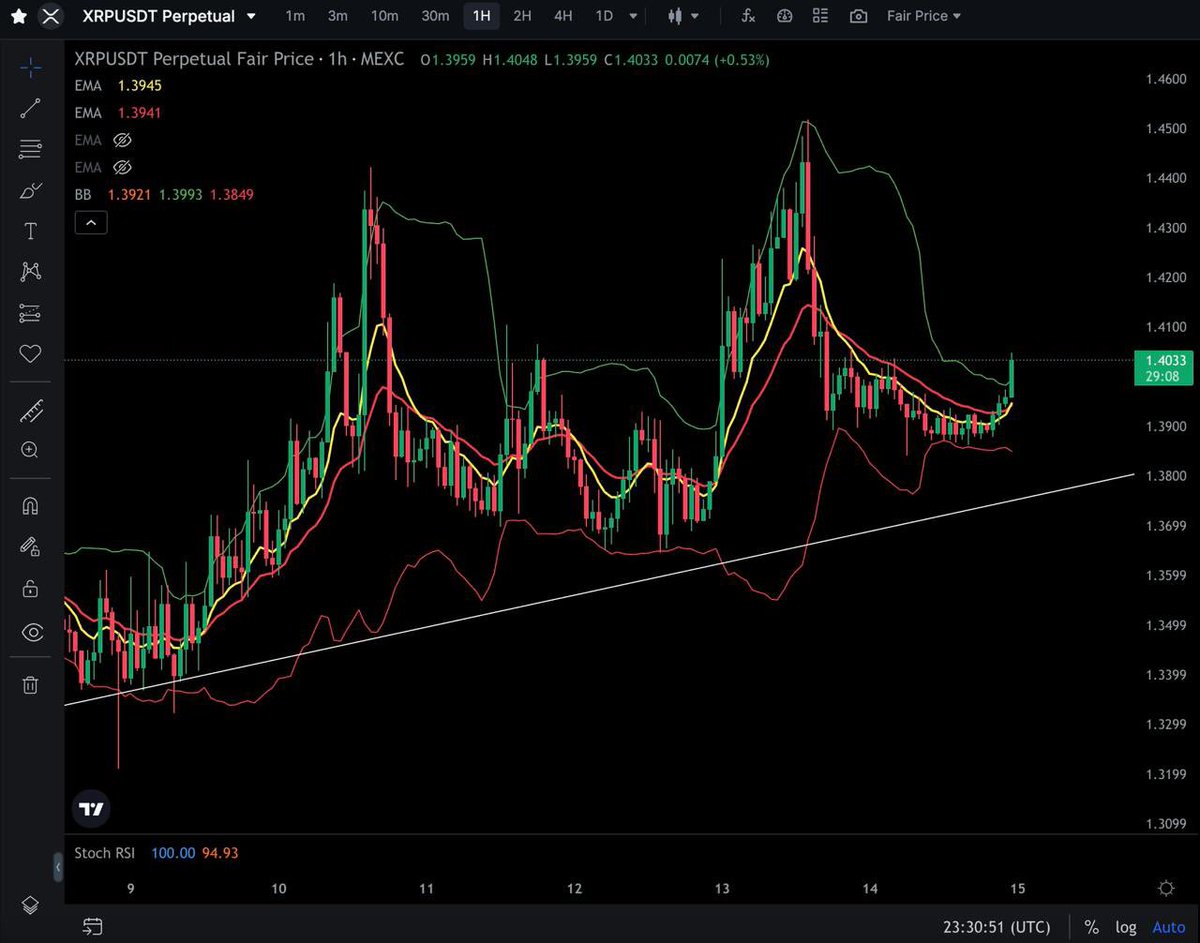Open the go-to-date calendar icon
This screenshot has height=943, width=1200.
click(92, 926)
